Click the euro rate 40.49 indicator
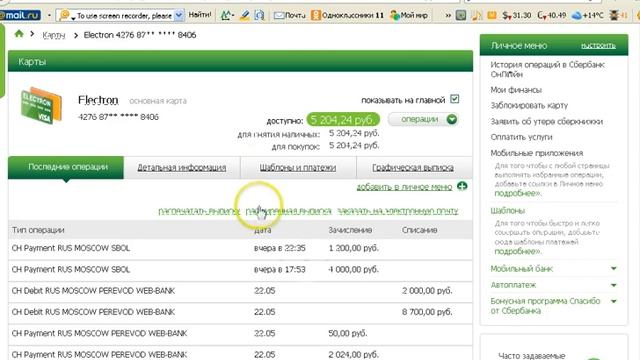The height and width of the screenshot is (360, 640). (x=551, y=16)
